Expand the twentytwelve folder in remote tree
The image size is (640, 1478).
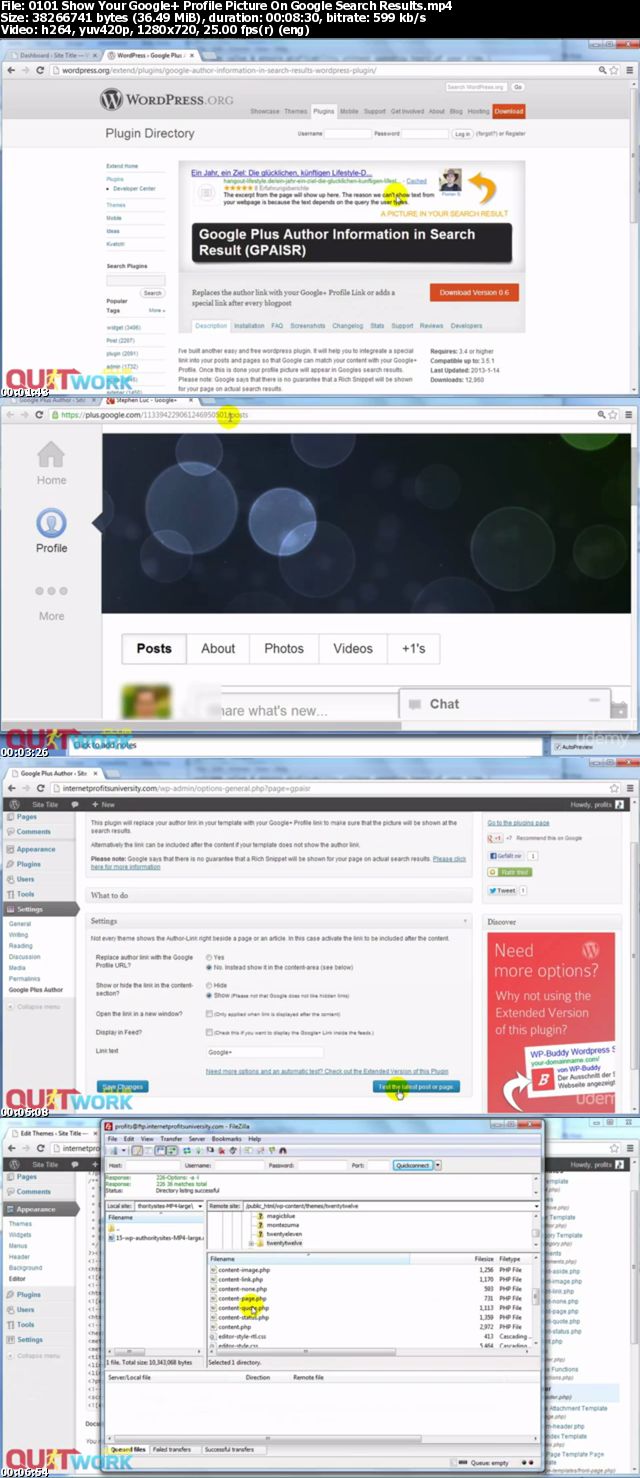(x=252, y=1244)
